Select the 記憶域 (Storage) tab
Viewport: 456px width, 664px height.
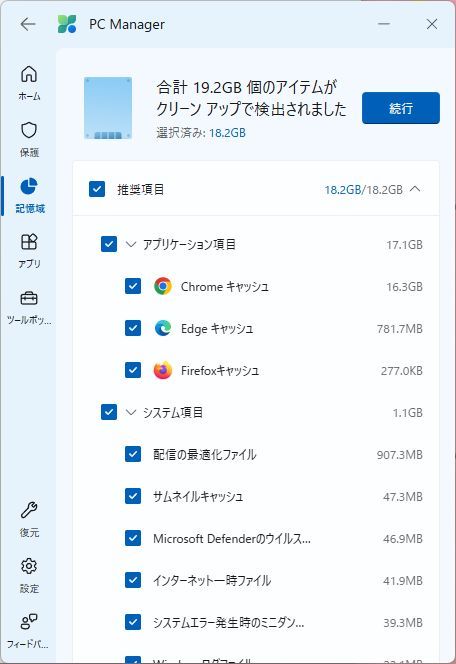click(x=29, y=195)
